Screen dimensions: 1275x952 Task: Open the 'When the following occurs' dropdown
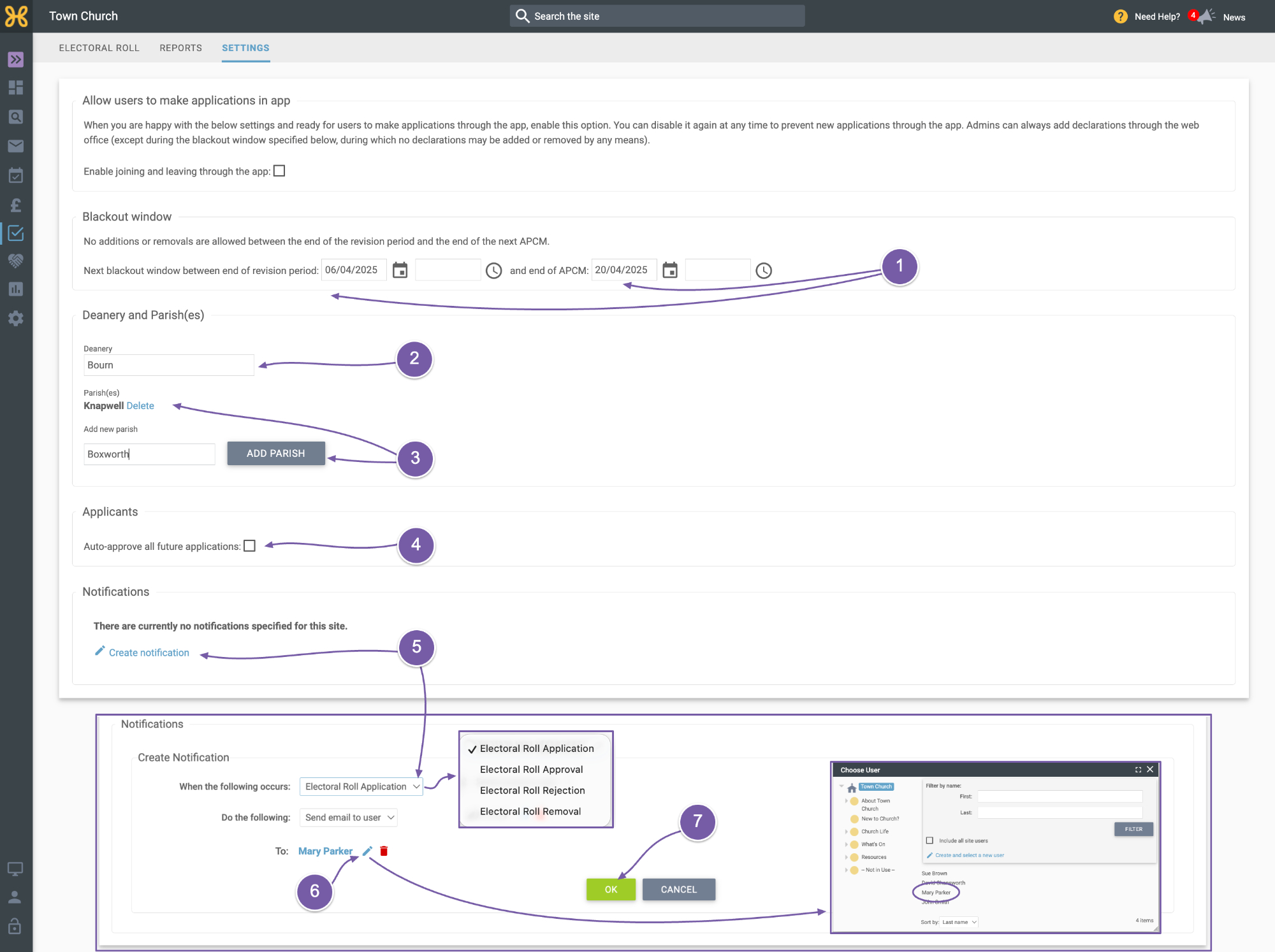coord(361,787)
